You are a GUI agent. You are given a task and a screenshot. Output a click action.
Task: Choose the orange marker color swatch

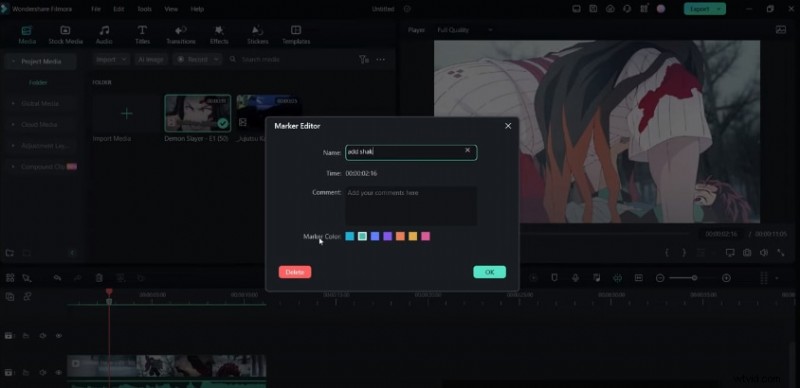tap(401, 236)
